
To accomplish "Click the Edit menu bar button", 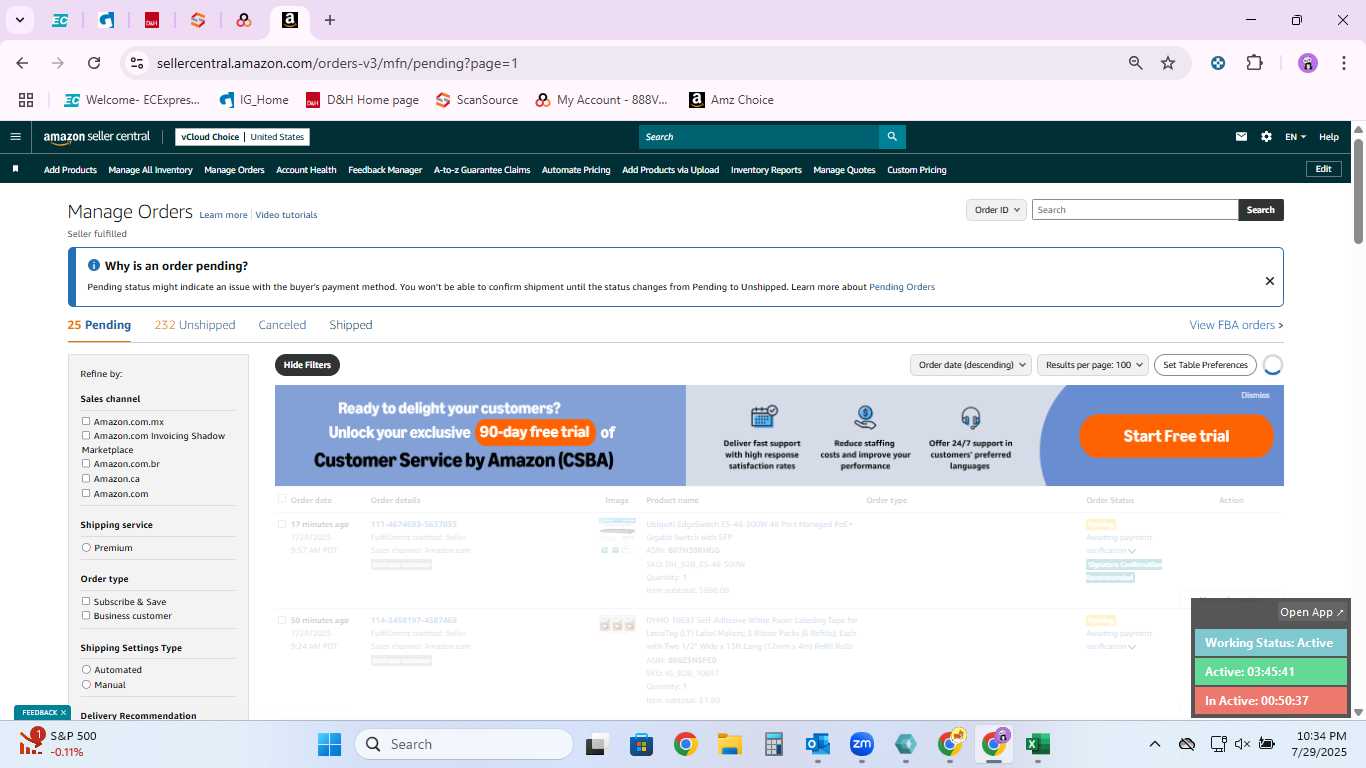I will [x=1323, y=169].
